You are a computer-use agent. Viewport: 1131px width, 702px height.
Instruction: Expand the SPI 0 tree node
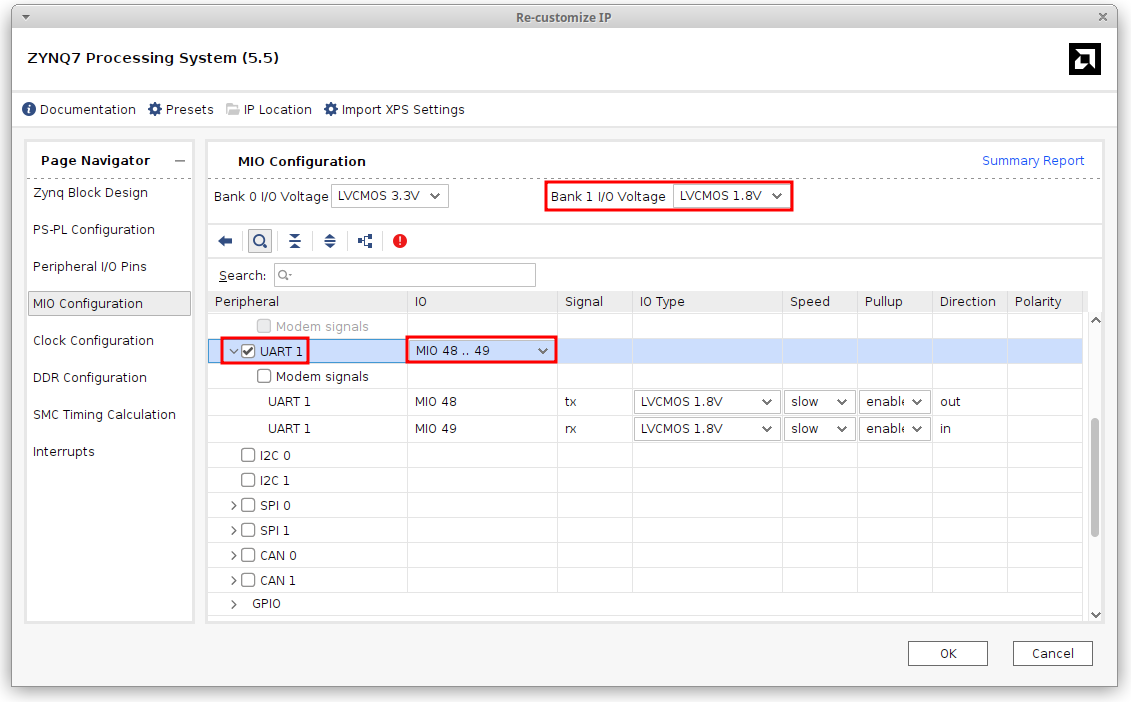coord(234,506)
